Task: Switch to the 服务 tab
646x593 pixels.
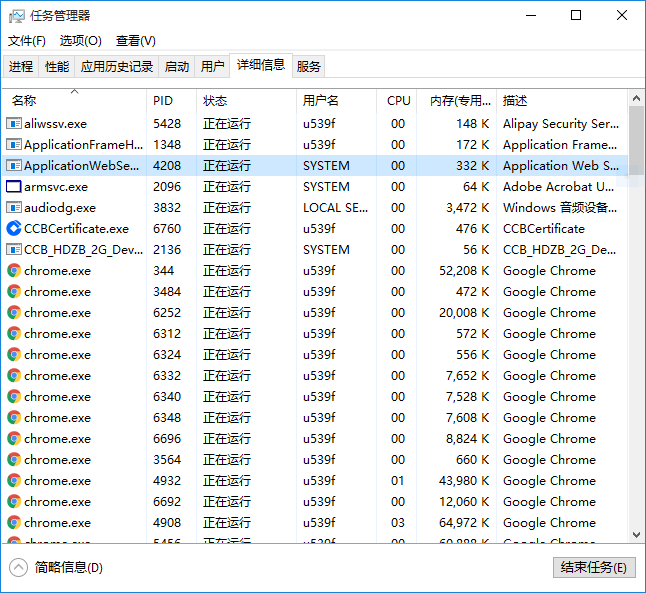Action: pos(309,66)
